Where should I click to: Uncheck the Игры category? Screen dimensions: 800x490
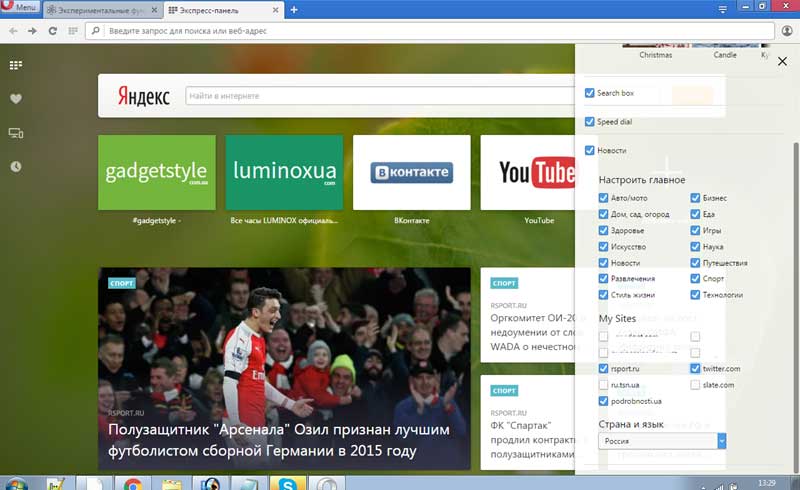tap(695, 230)
